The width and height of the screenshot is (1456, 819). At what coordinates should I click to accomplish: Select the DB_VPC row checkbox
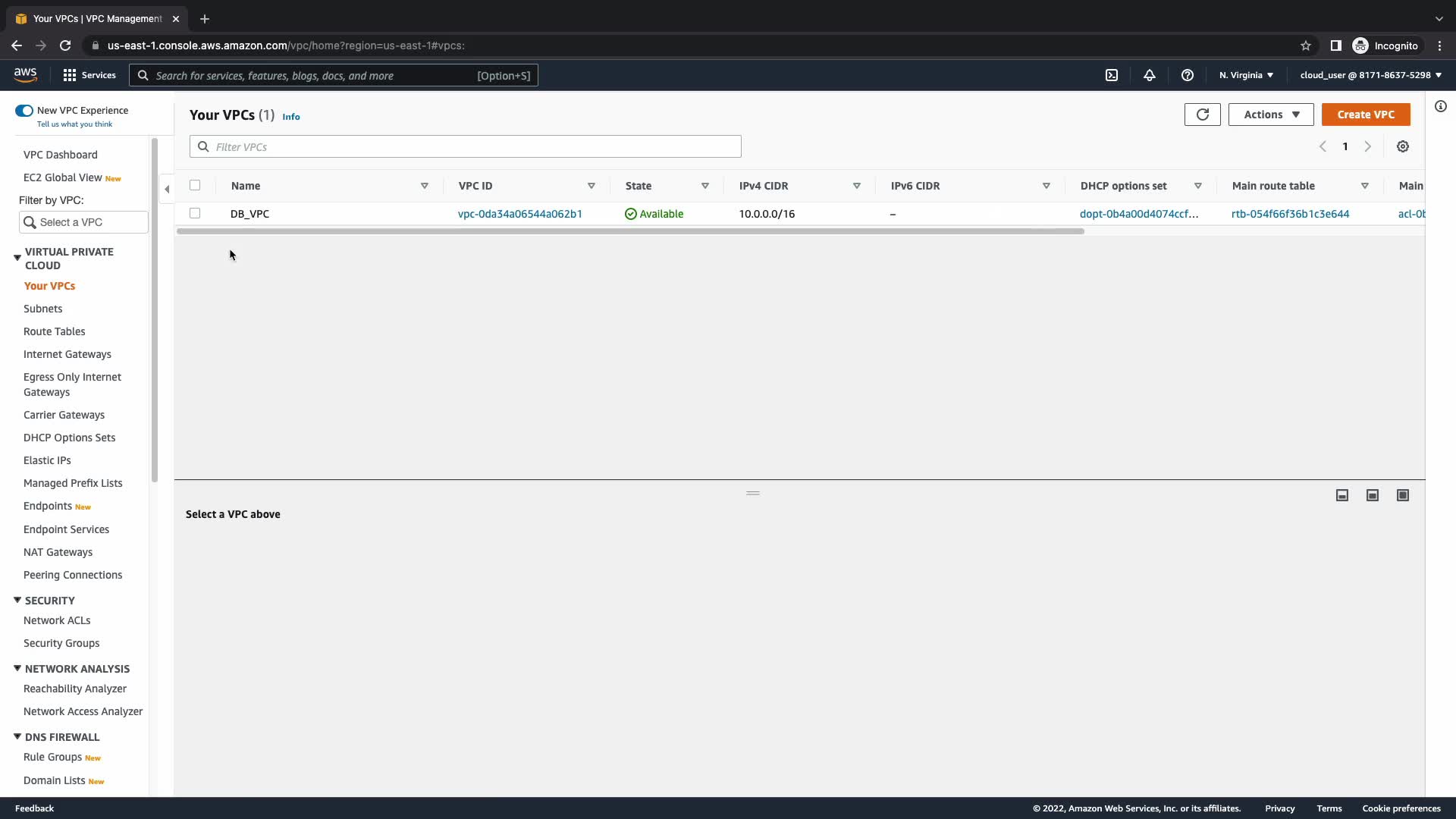[195, 213]
